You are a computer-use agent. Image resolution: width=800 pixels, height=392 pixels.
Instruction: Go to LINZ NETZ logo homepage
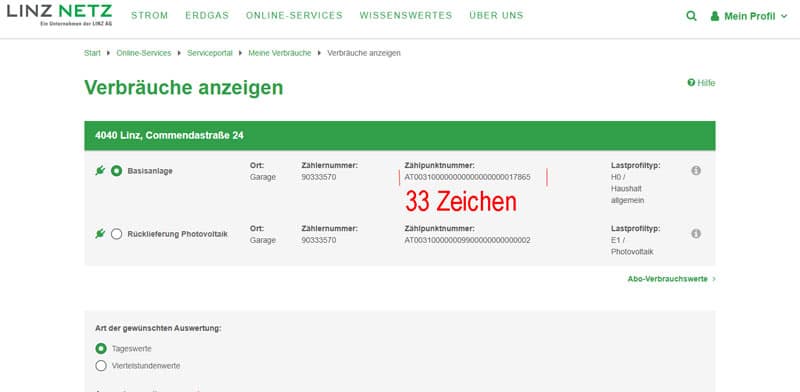point(59,15)
